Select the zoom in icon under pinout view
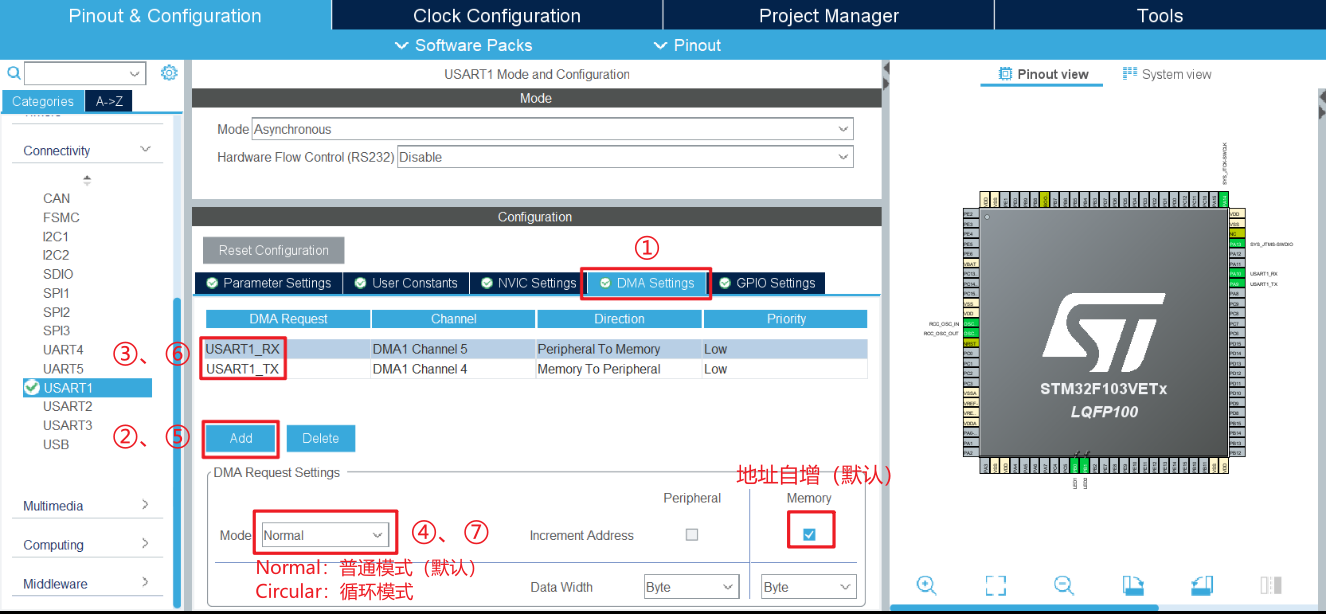Image resolution: width=1326 pixels, height=614 pixels. click(x=927, y=585)
